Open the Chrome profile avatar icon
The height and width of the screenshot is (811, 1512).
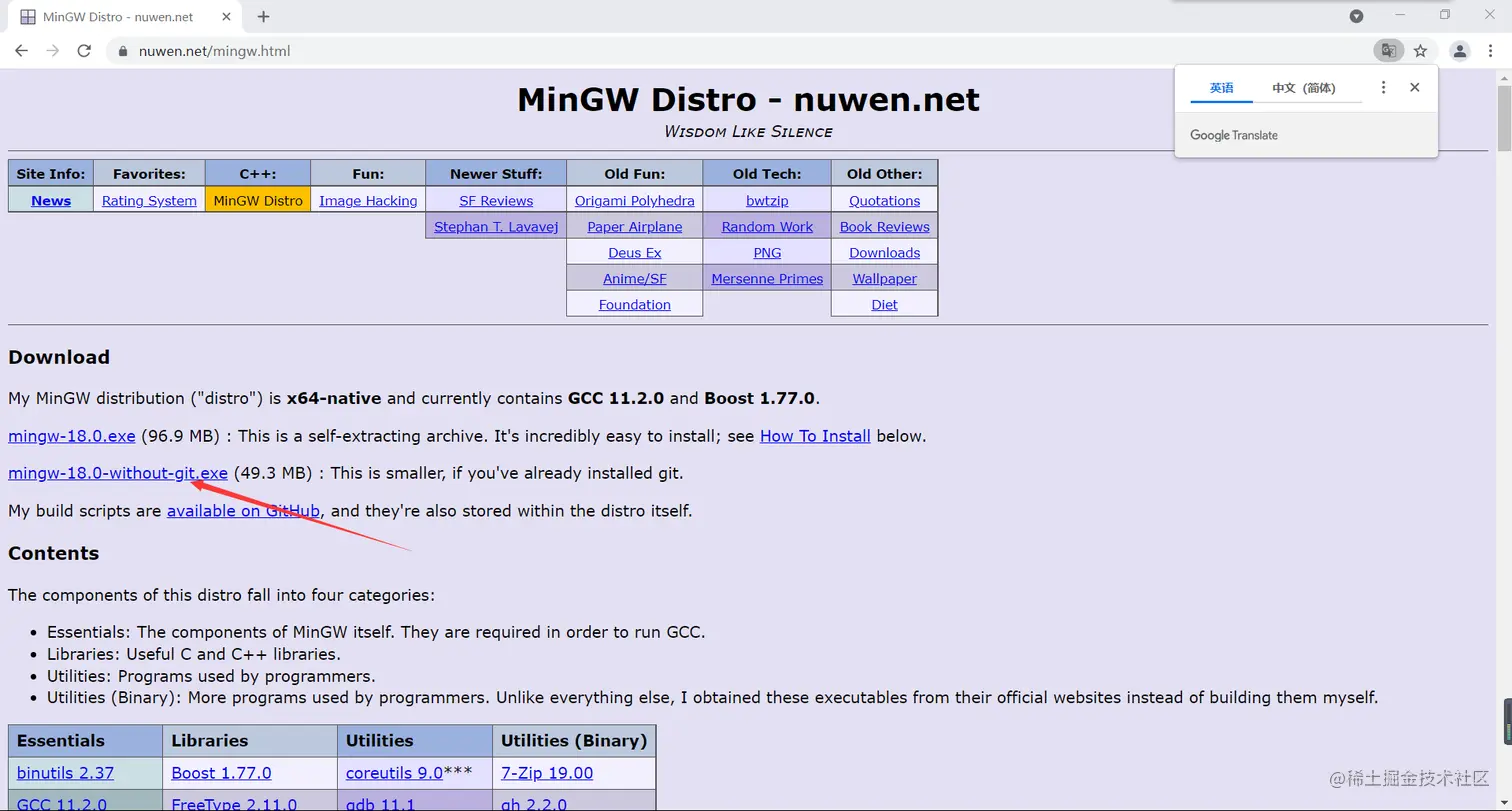click(x=1460, y=51)
